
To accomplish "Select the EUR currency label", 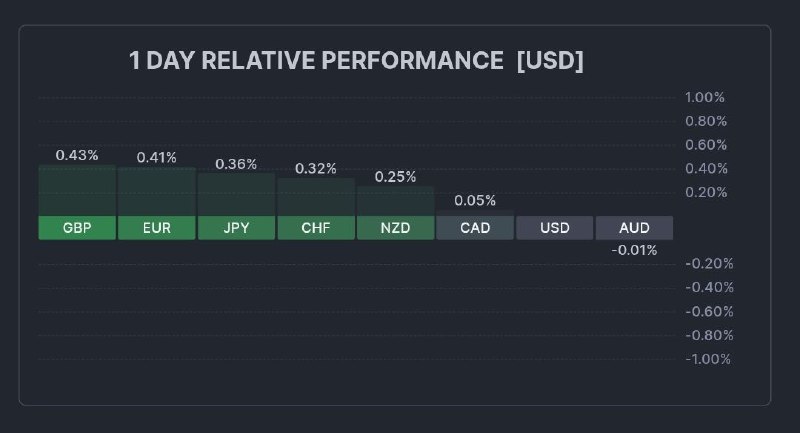I will (156, 228).
